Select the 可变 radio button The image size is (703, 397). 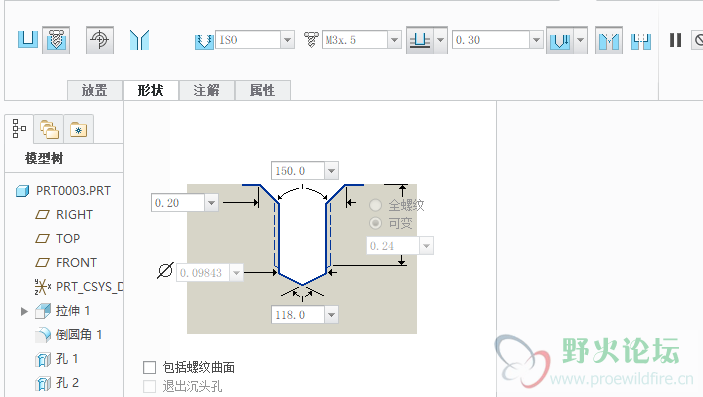point(375,223)
